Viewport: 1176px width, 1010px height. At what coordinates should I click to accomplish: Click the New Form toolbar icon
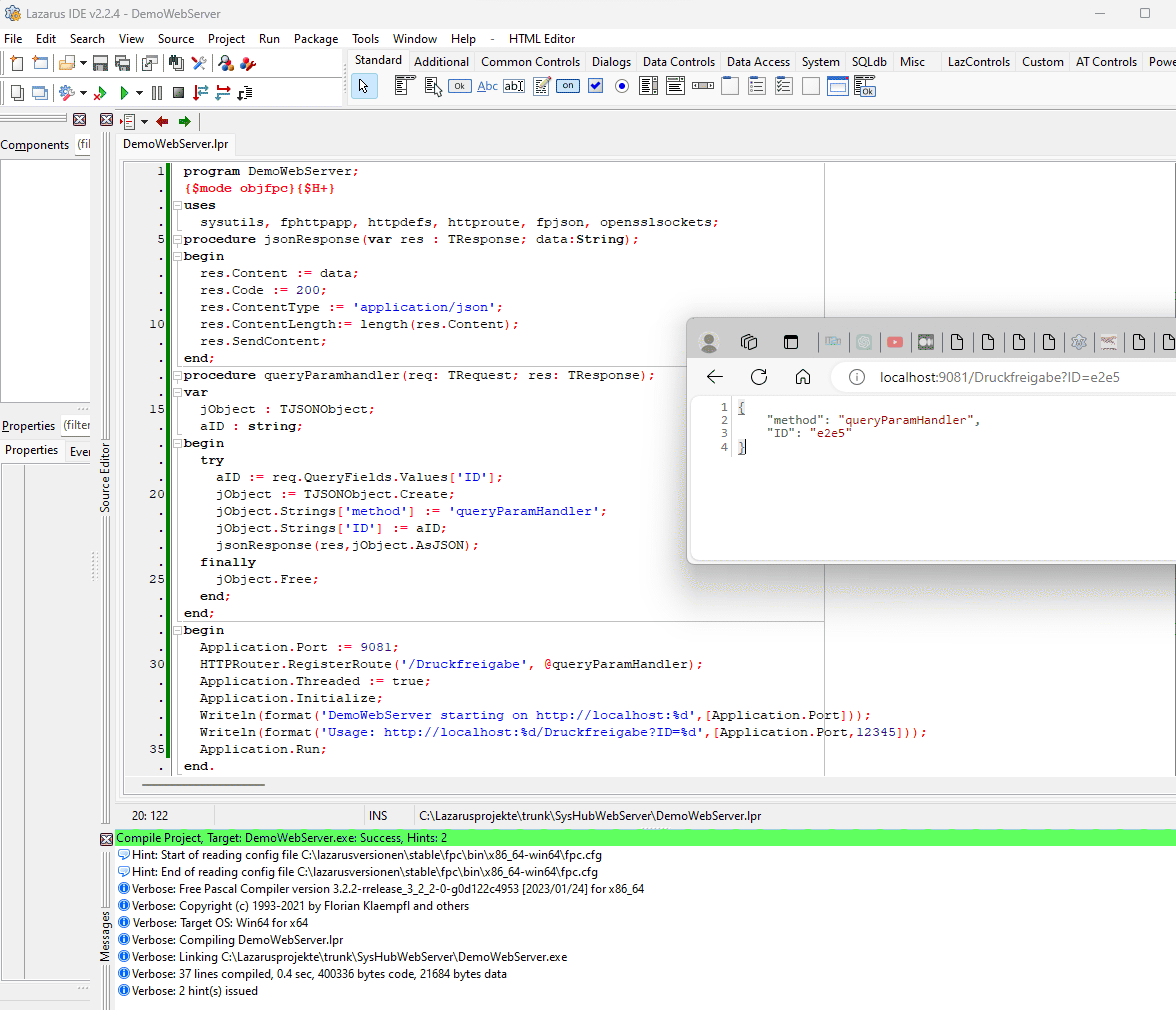(40, 64)
